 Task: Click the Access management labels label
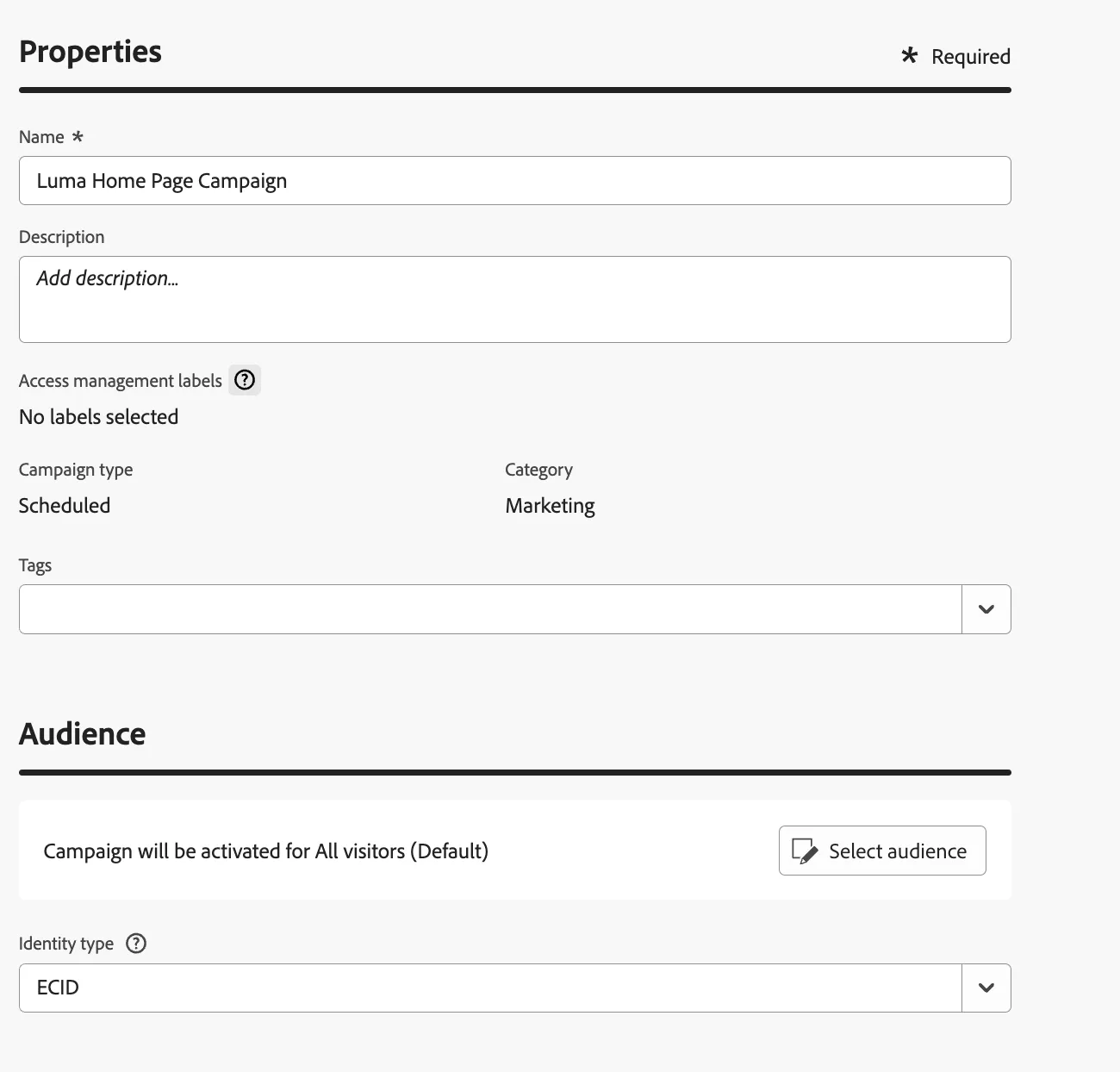[x=121, y=381]
